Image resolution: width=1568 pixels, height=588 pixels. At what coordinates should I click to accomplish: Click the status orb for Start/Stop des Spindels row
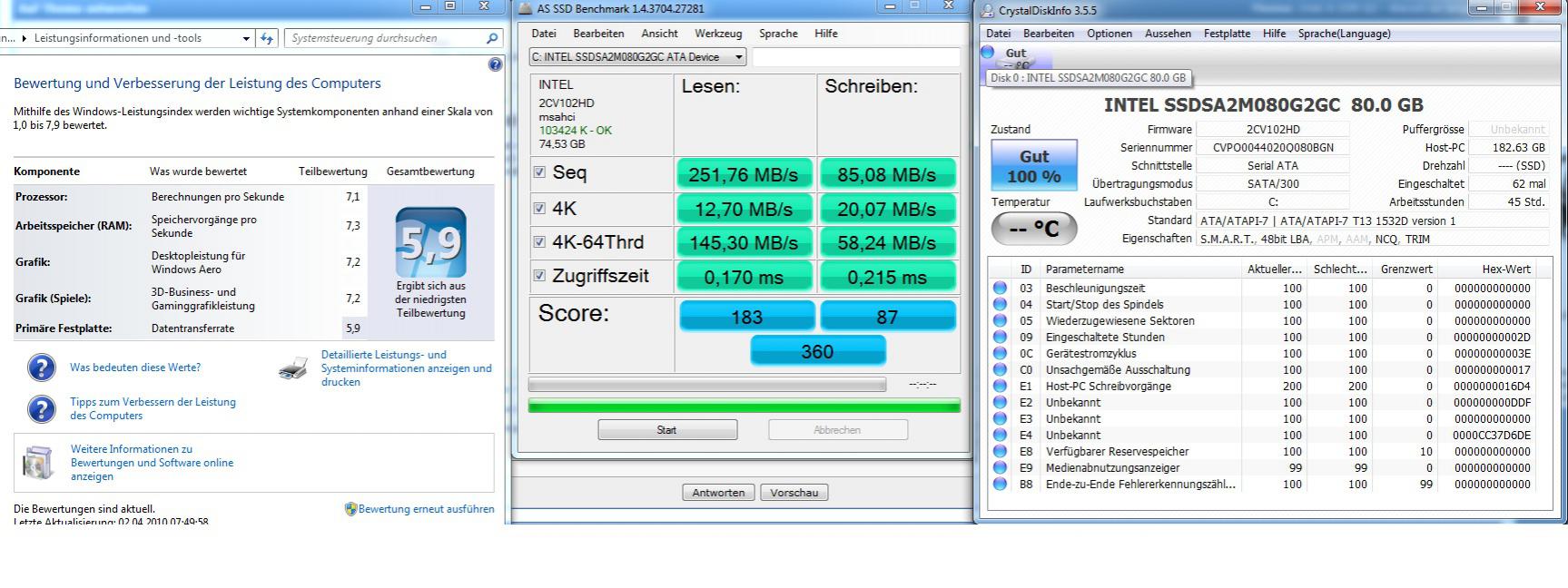coord(1000,305)
